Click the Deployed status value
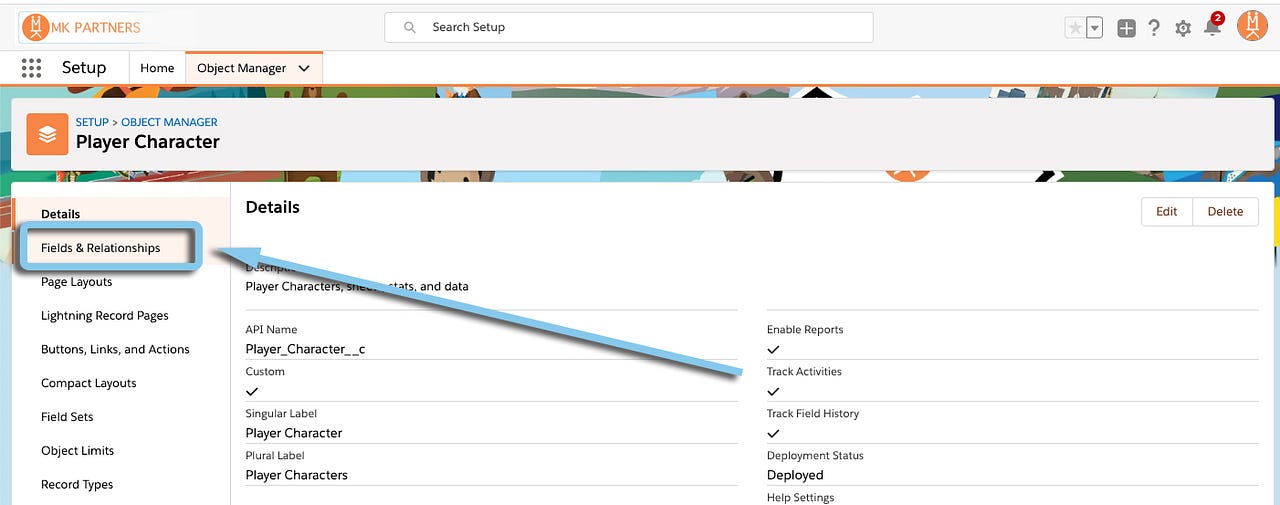 point(795,475)
